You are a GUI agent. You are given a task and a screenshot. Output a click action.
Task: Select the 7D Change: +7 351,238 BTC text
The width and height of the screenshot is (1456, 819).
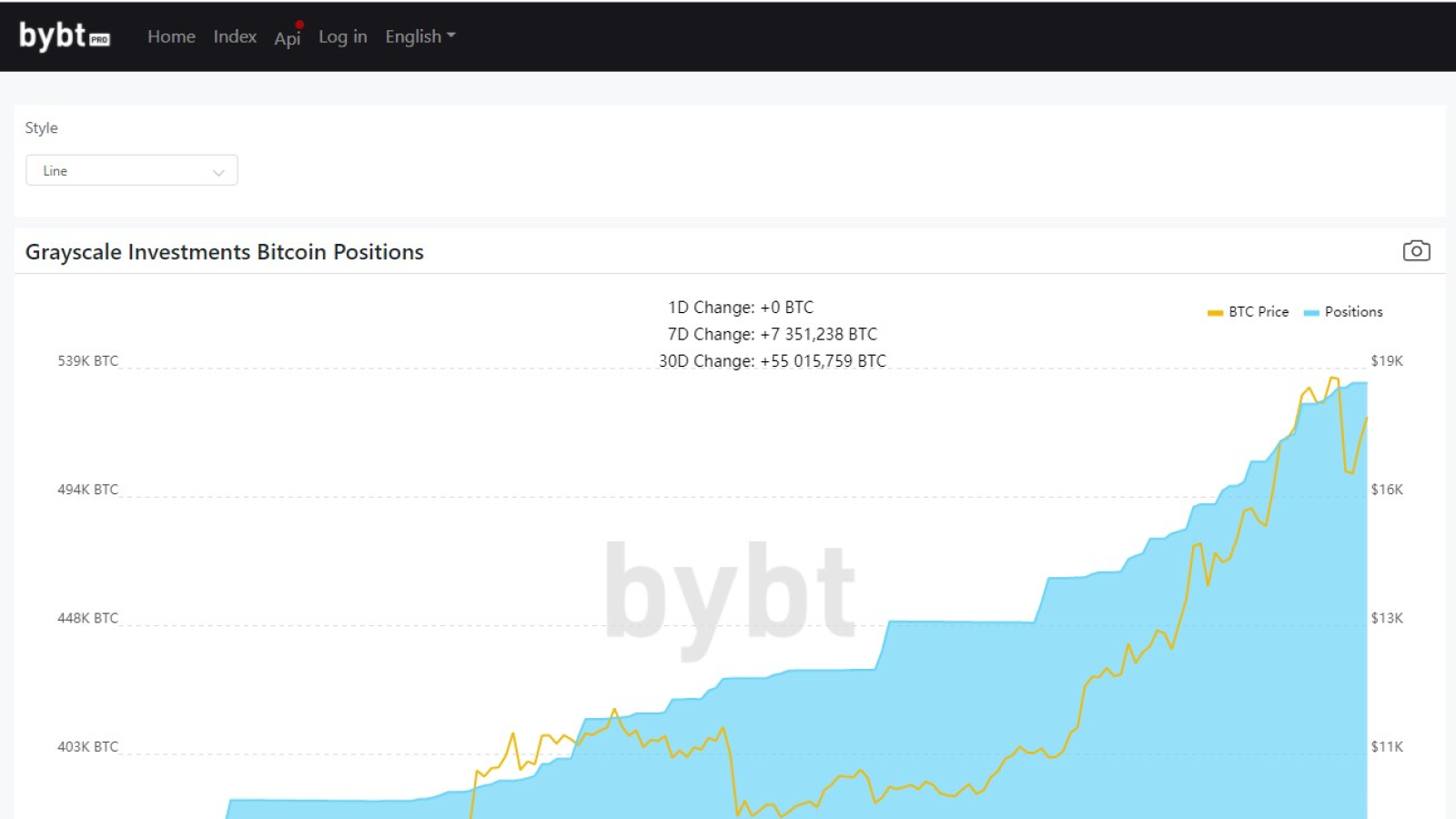click(x=773, y=334)
